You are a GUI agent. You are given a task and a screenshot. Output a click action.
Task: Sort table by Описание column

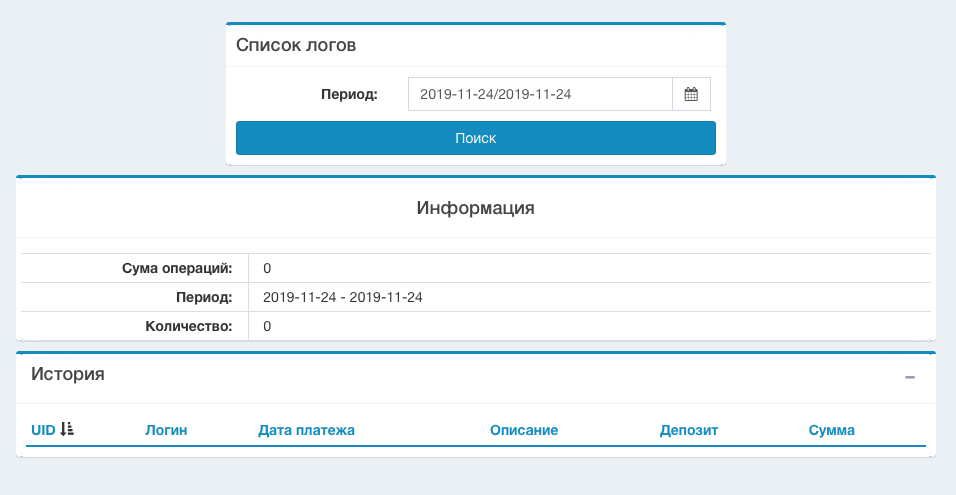click(523, 430)
